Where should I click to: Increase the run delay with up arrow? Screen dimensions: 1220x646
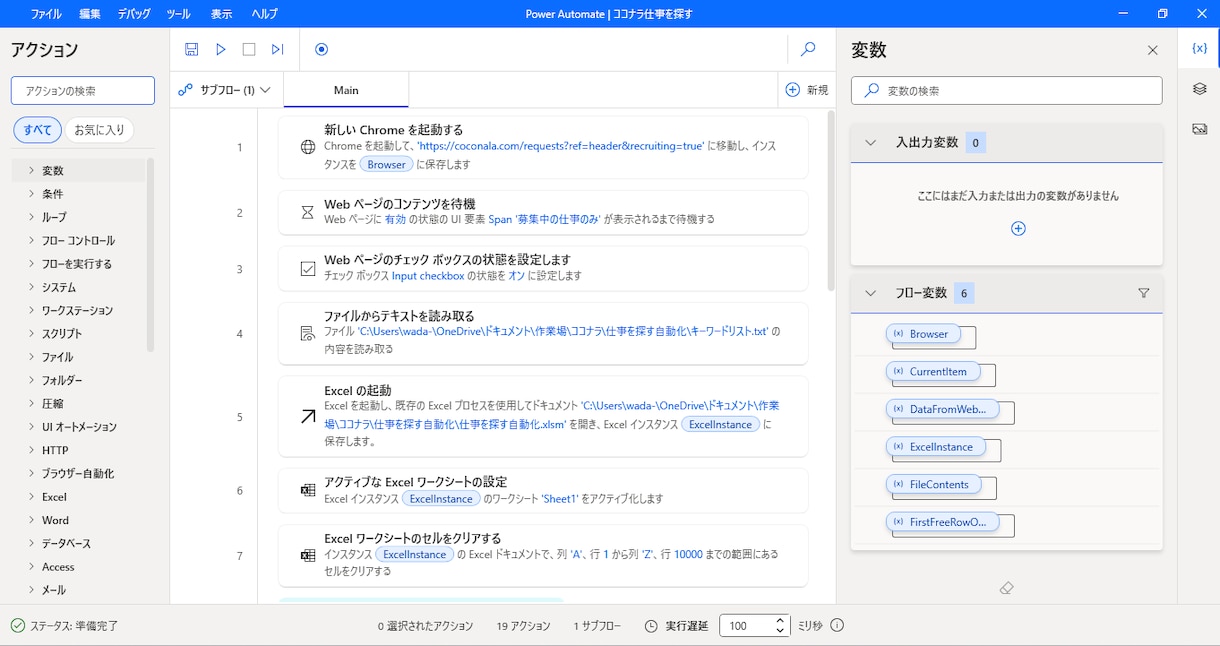pyautogui.click(x=781, y=620)
